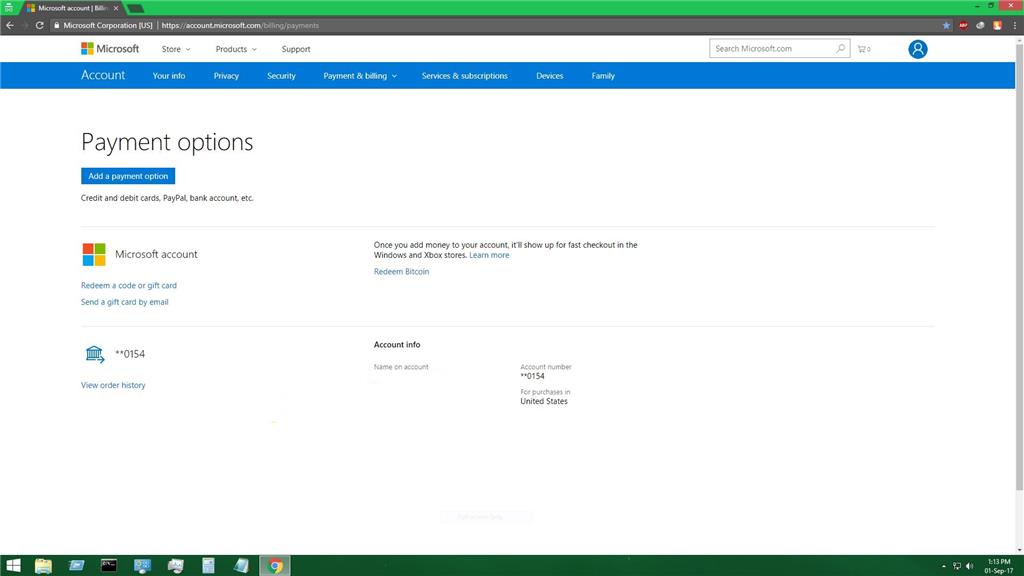Click the Payment options heading
Viewport: 1024px width, 576px height.
167,142
